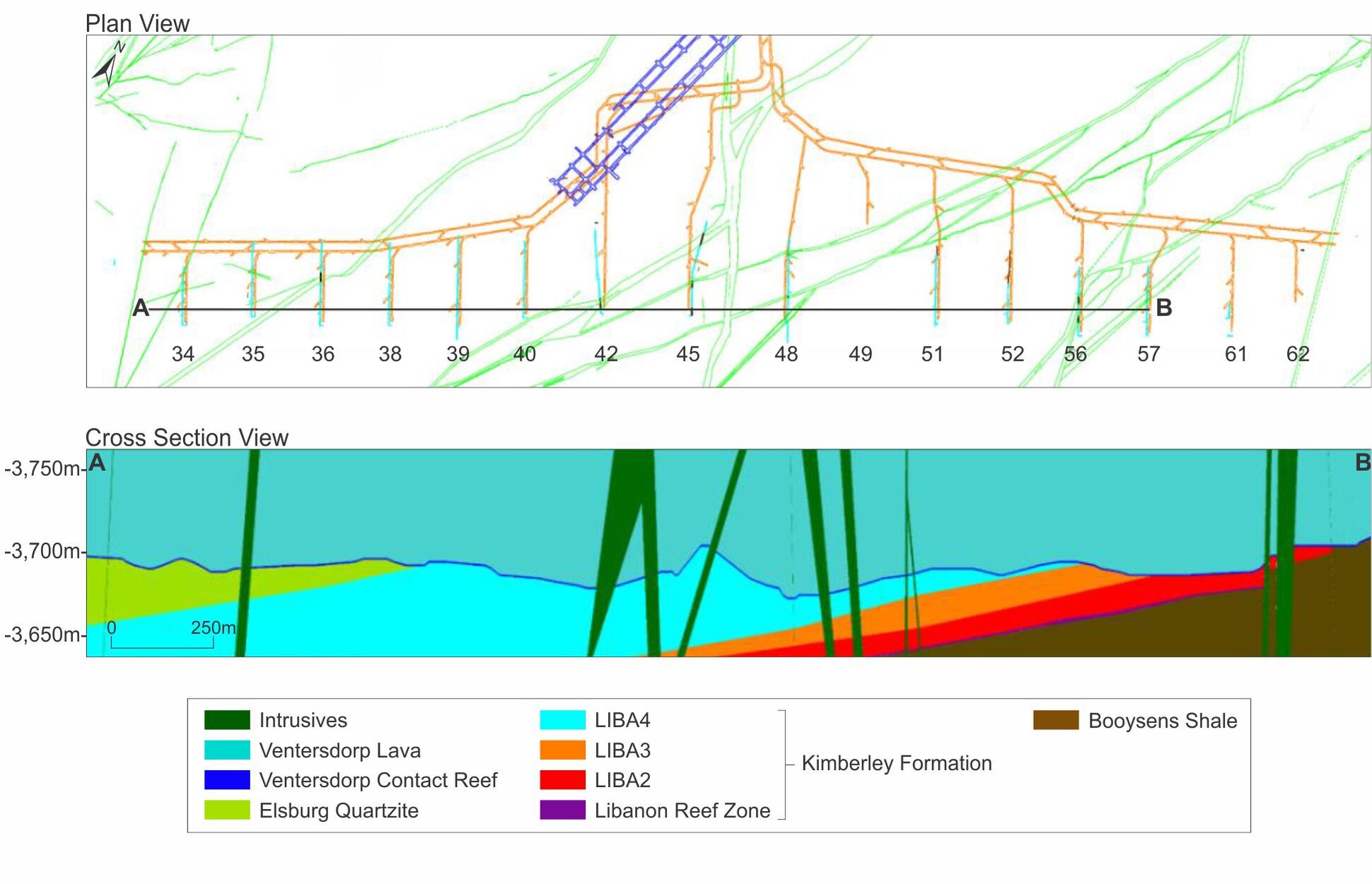Click the Intrusives dark green legend swatch

(x=227, y=720)
